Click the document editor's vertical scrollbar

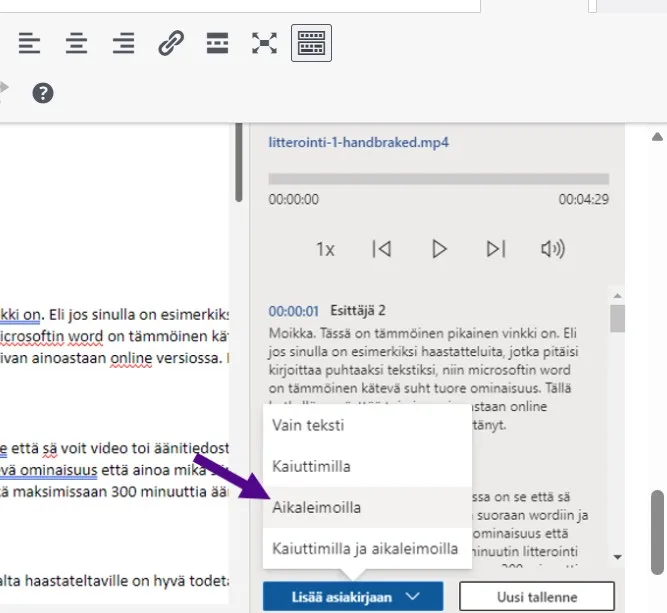239,163
